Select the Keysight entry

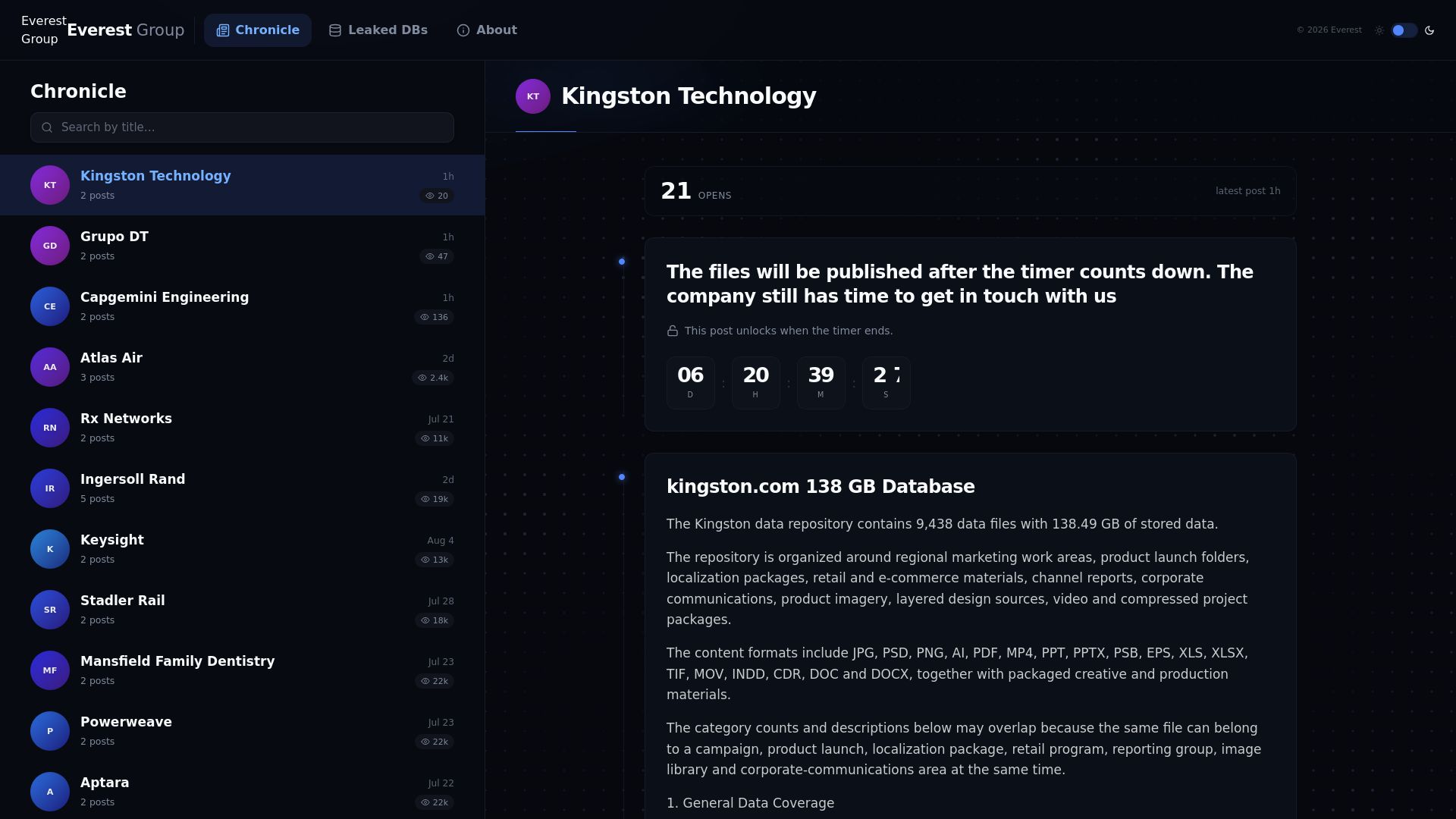click(x=242, y=549)
